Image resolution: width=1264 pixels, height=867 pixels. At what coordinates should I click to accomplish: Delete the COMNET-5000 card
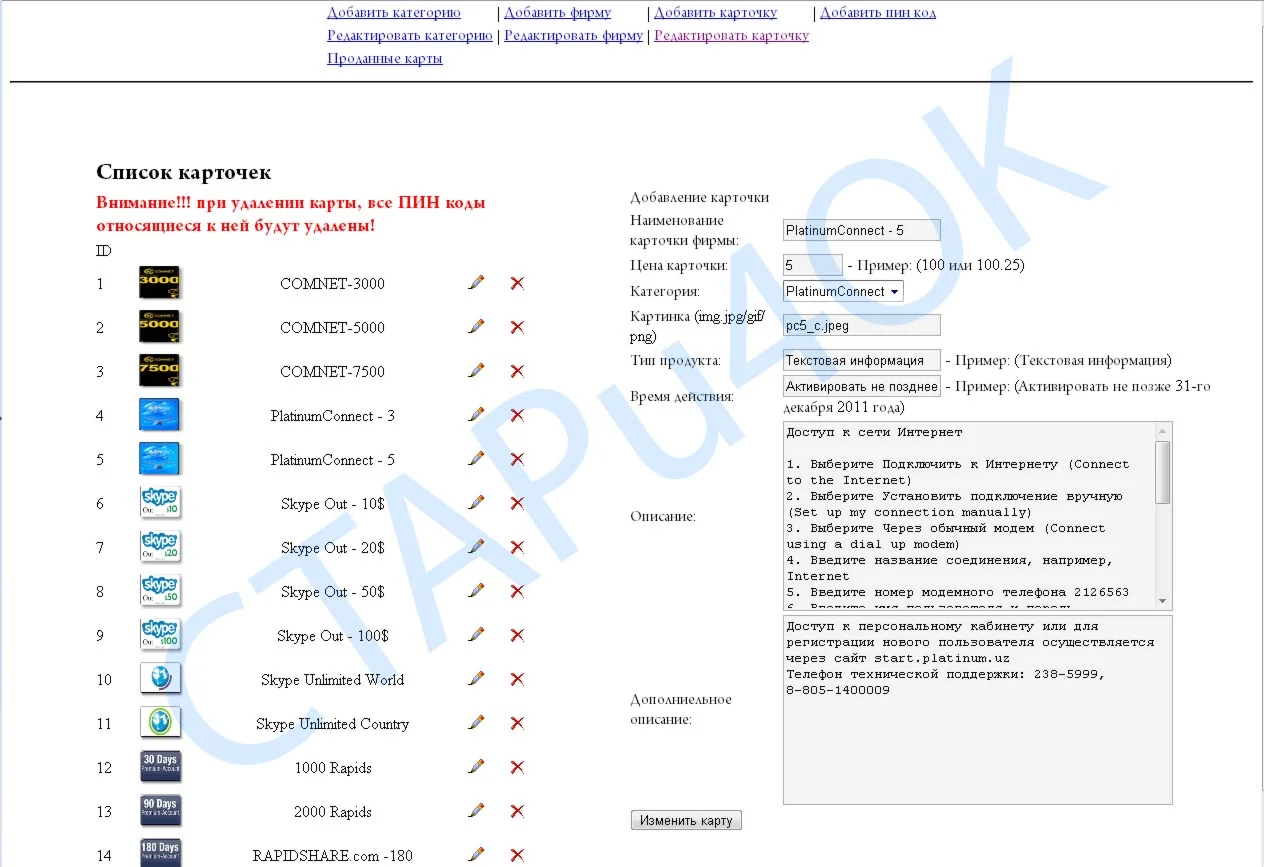coord(516,327)
